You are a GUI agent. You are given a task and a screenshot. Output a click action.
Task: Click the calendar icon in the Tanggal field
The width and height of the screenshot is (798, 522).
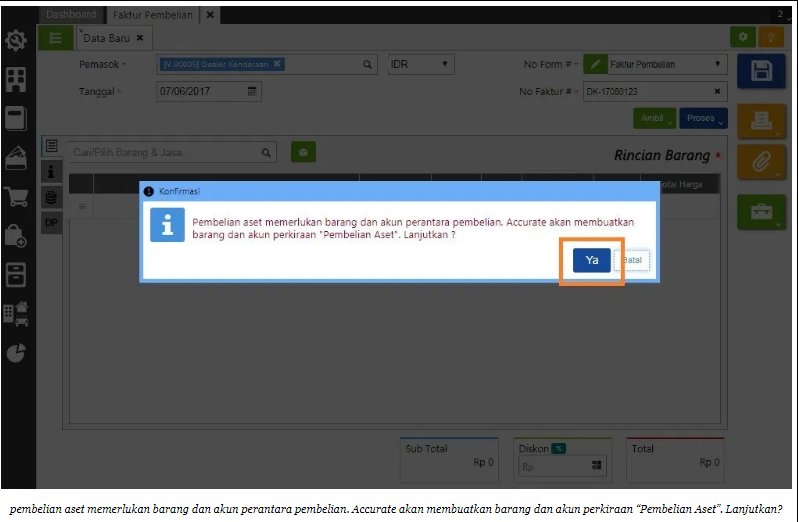(253, 91)
